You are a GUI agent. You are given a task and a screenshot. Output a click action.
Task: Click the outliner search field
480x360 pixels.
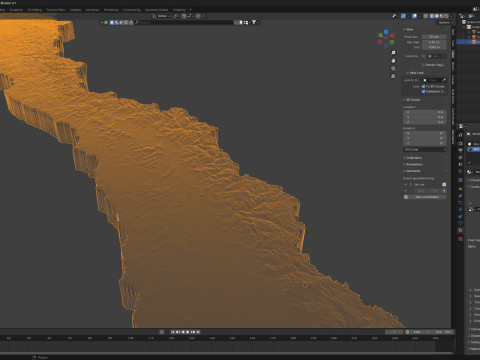tap(184, 22)
